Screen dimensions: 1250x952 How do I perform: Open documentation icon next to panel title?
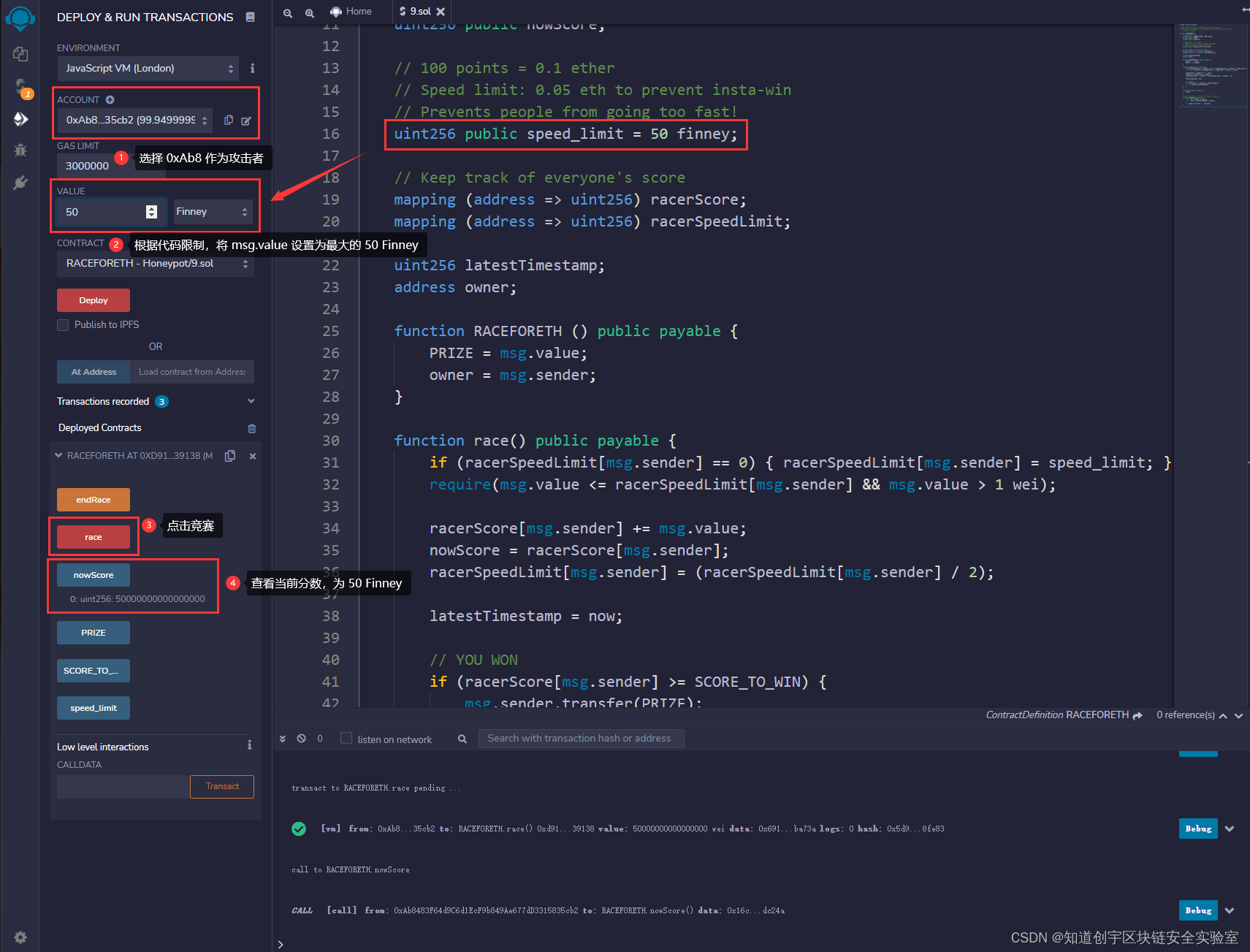(x=251, y=17)
